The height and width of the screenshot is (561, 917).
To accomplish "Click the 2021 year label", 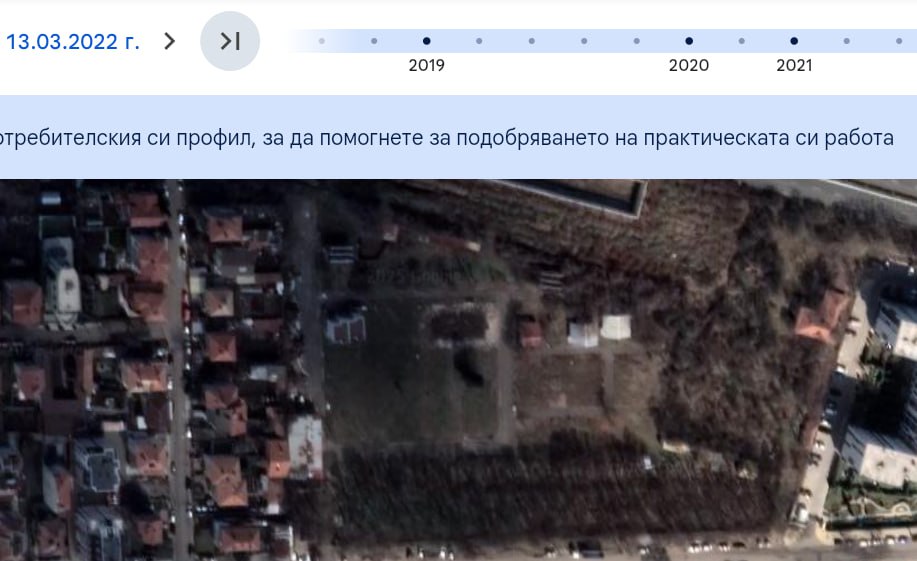I will pyautogui.click(x=794, y=66).
